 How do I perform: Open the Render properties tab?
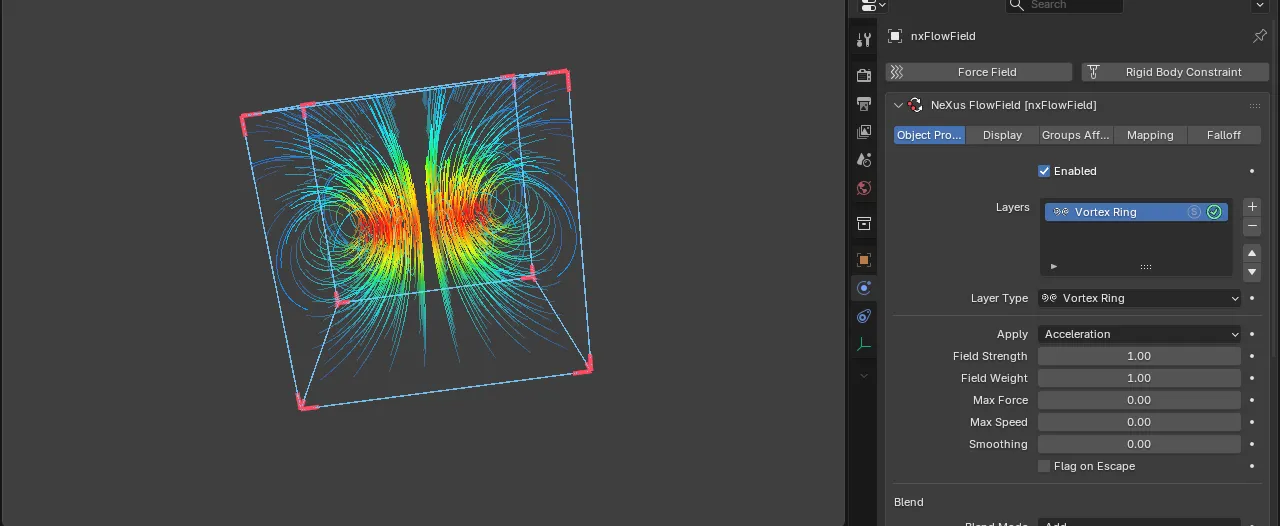click(x=864, y=75)
